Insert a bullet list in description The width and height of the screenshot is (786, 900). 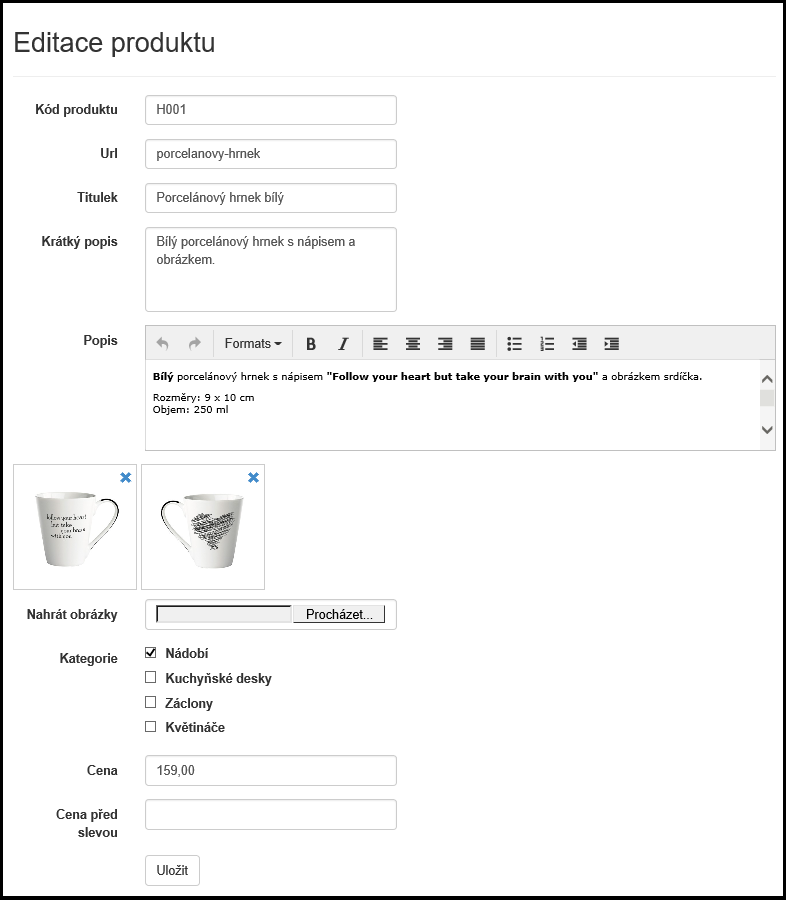click(515, 343)
